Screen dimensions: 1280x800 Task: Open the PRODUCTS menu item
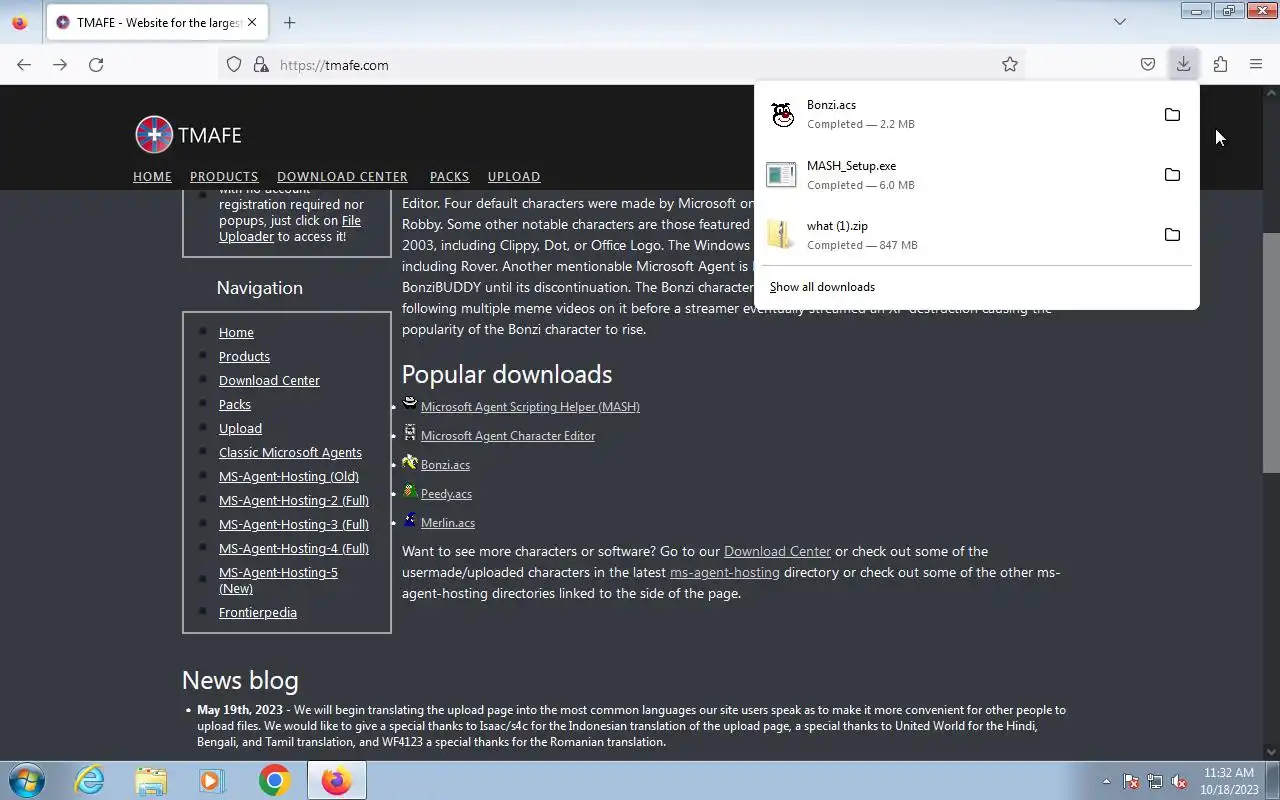pyautogui.click(x=224, y=177)
